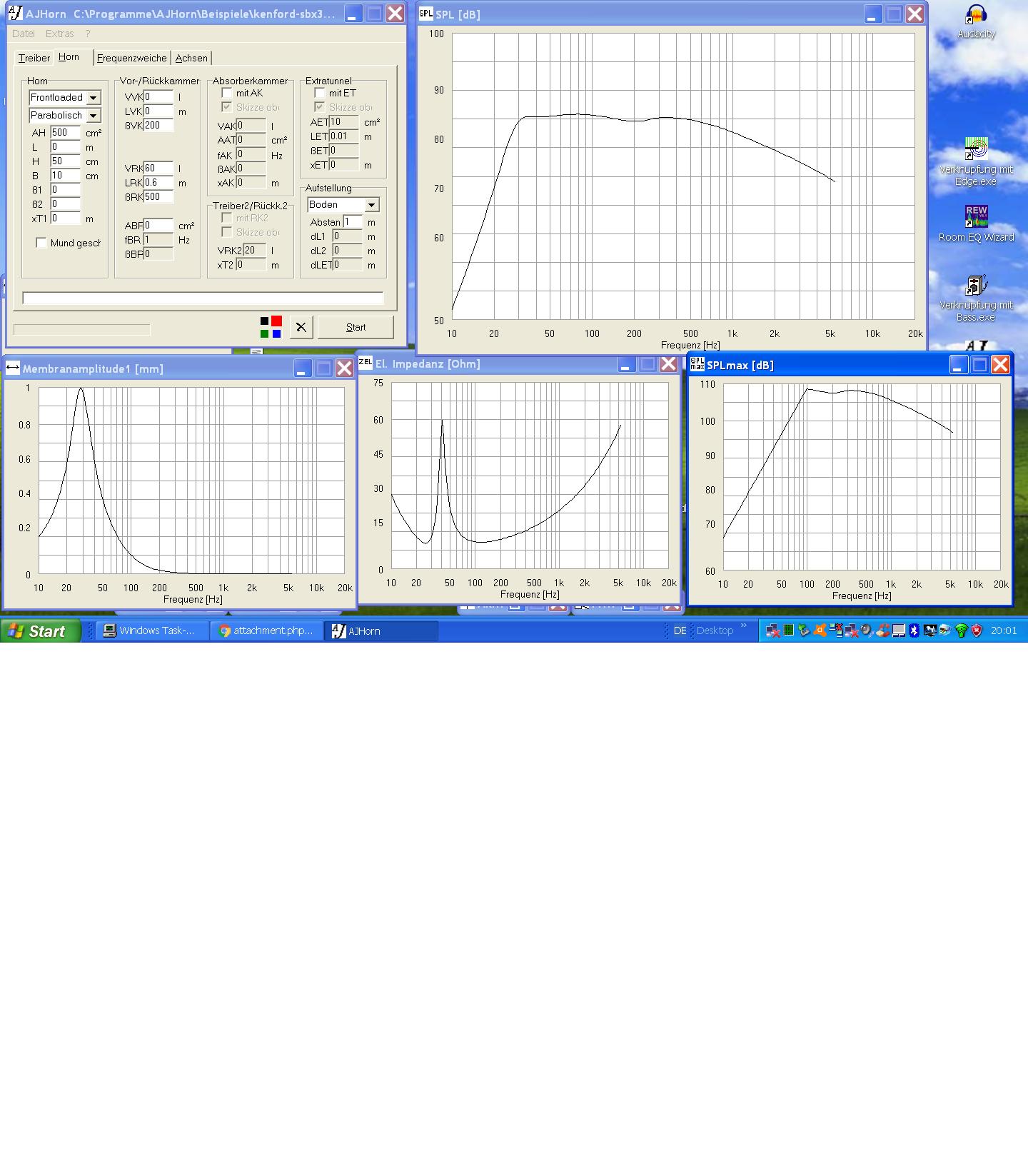Click the AJHorn title bar icon
Viewport: 1028px width, 1176px height.
point(16,14)
